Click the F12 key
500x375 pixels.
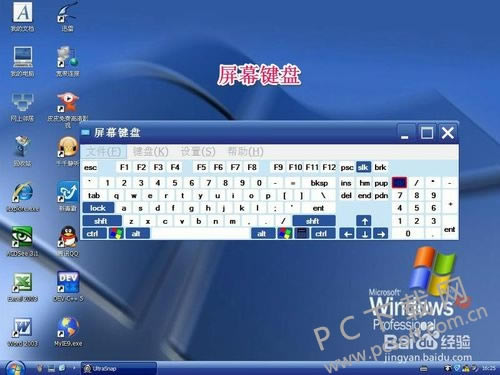(329, 167)
